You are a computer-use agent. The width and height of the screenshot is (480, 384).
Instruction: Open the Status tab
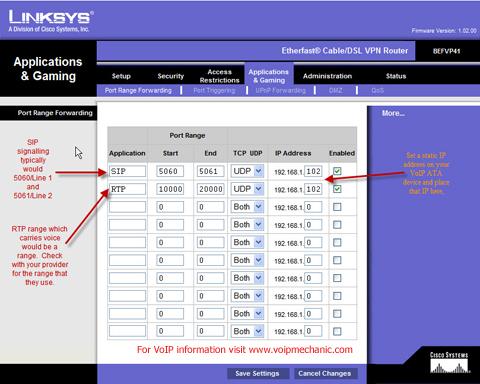396,76
